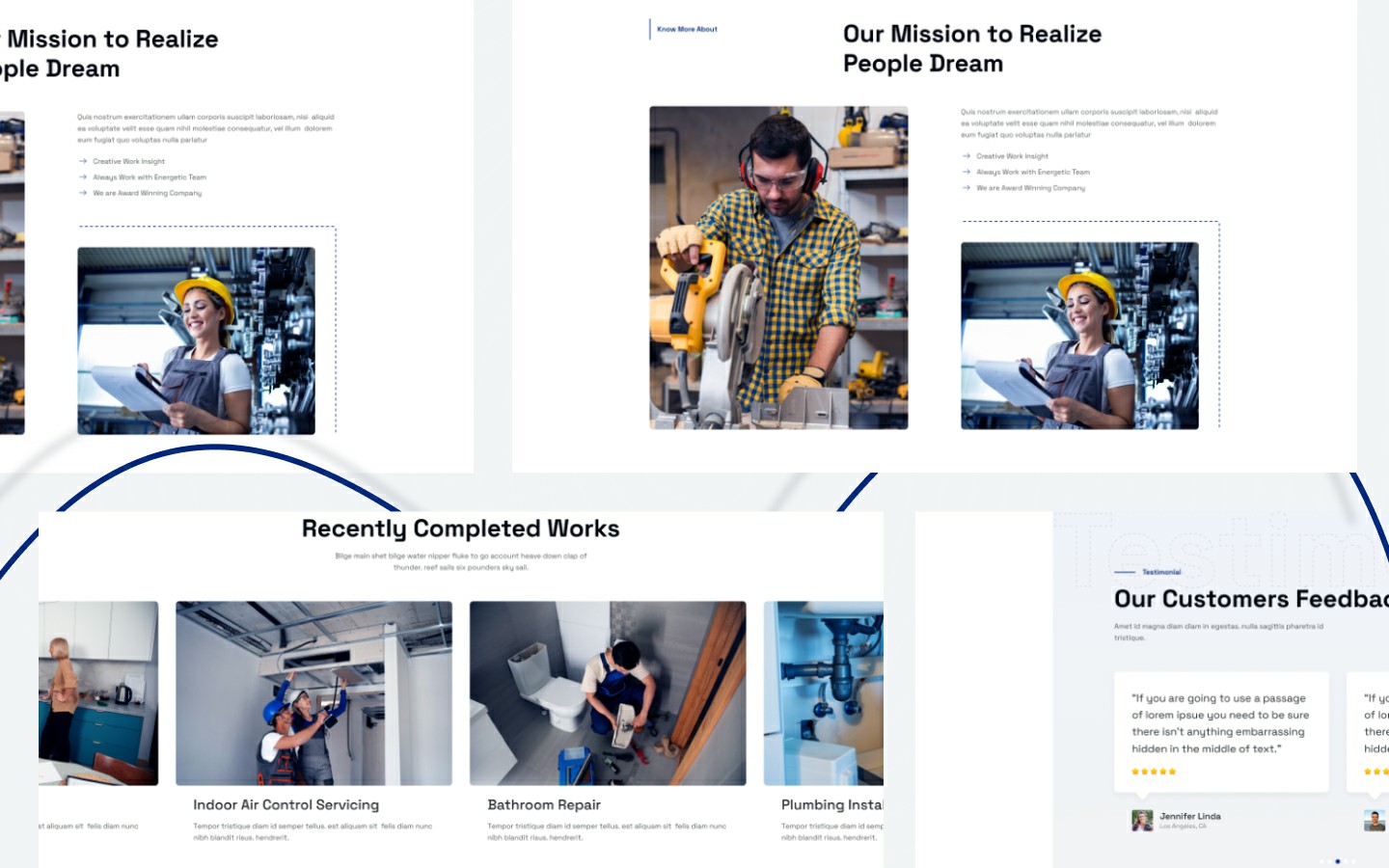
Task: Click the dotted rating row under the testimonial quote
Action: (1154, 772)
